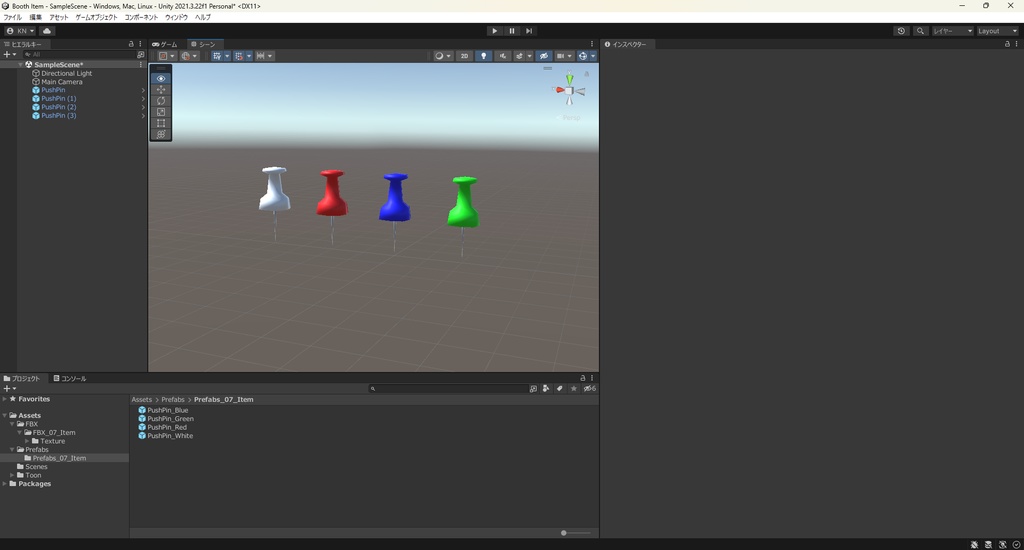Screen dimensions: 1024x550
Task: Select the View (eye) tool in scene tools
Action: coord(161,78)
